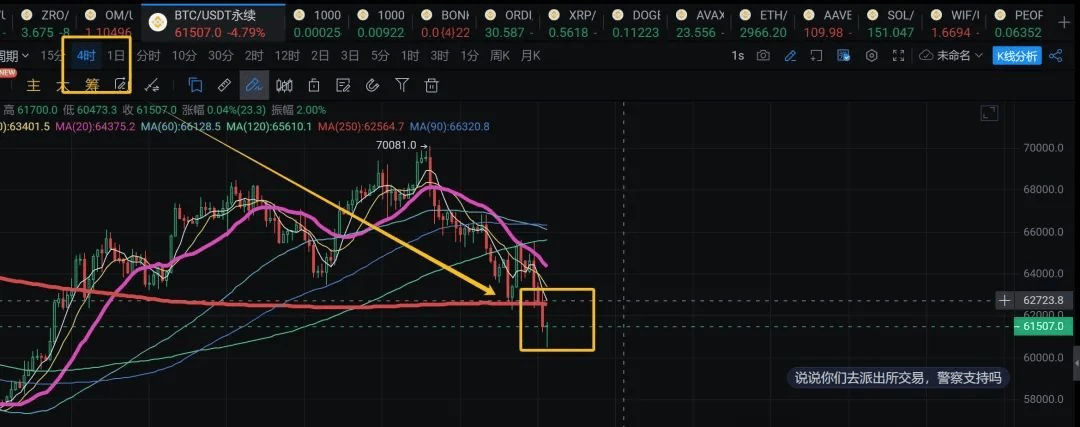Switch to 分时 timeframe

pos(148,56)
